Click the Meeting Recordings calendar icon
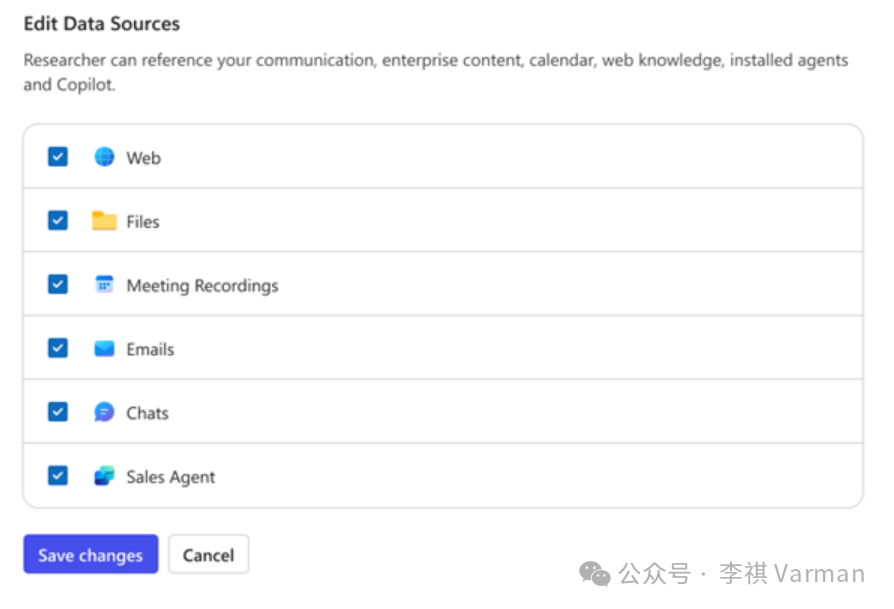The width and height of the screenshot is (894, 609). click(104, 284)
